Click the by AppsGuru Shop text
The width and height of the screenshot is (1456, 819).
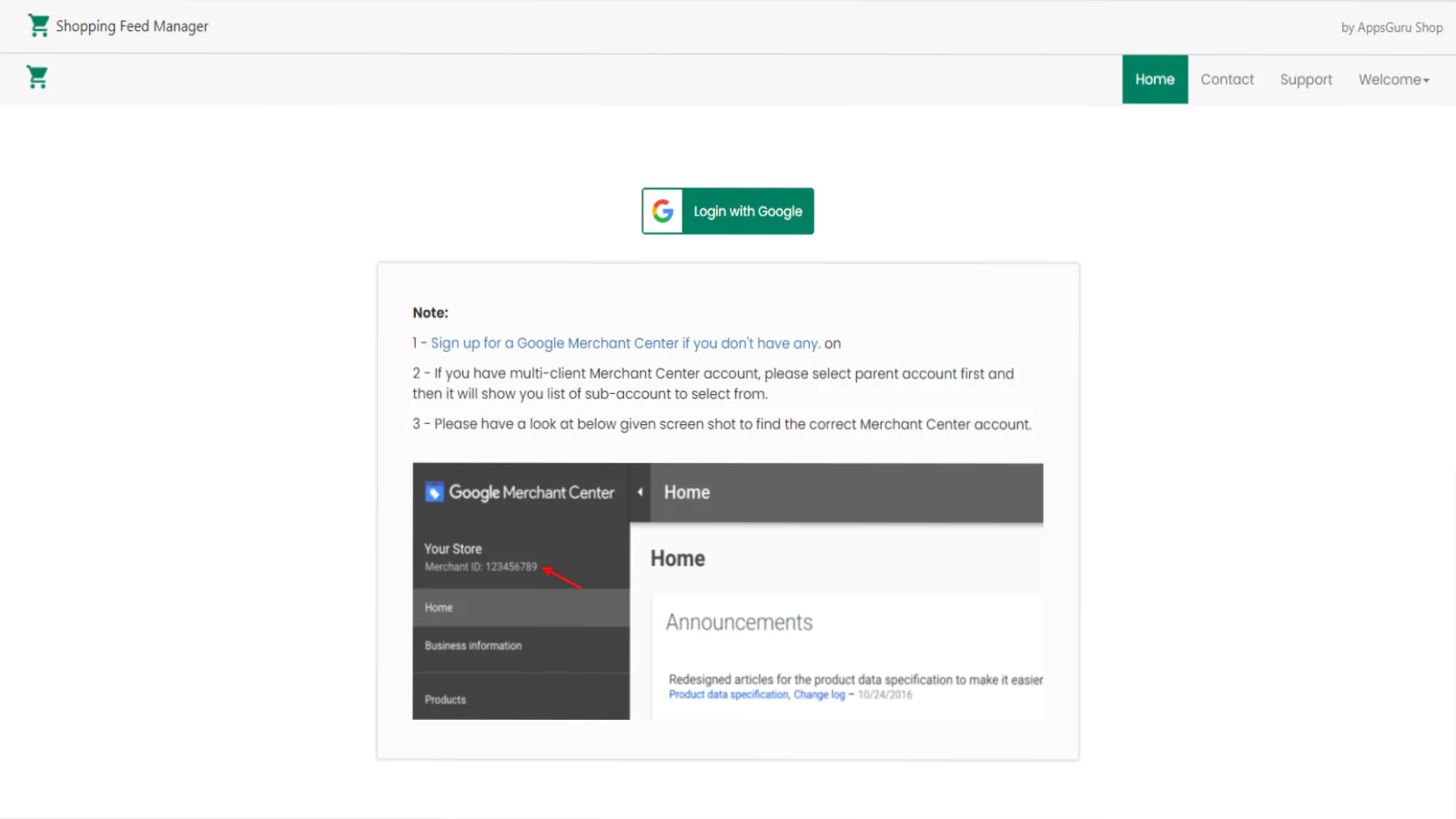click(1391, 27)
